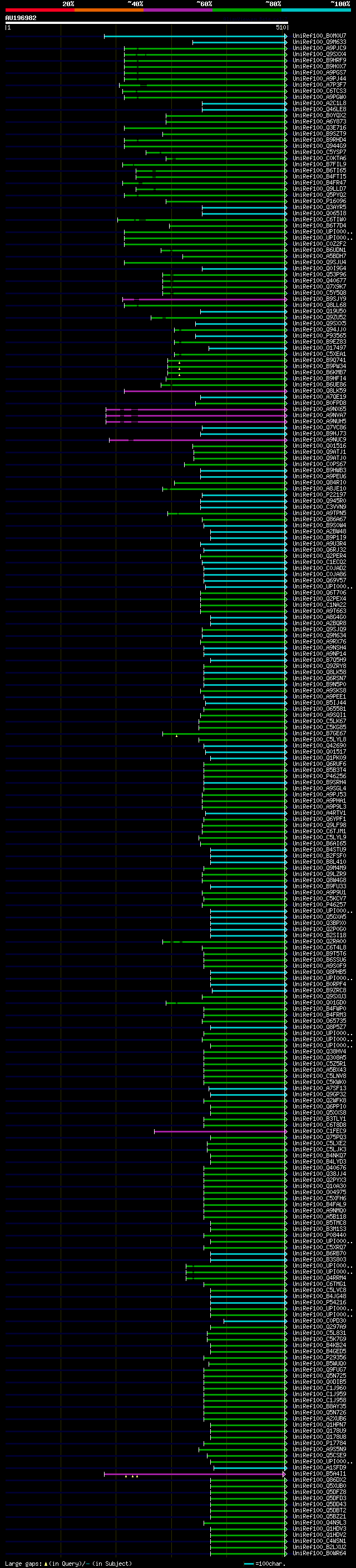This screenshot has width=356, height=1568.
Task: Click label UniRef100_C3VVN9
Action: [x=319, y=507]
